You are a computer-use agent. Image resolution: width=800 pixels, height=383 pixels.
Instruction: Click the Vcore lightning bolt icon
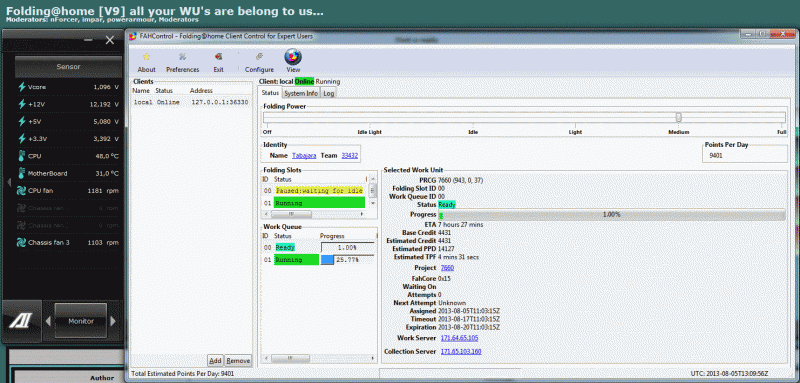[22, 87]
